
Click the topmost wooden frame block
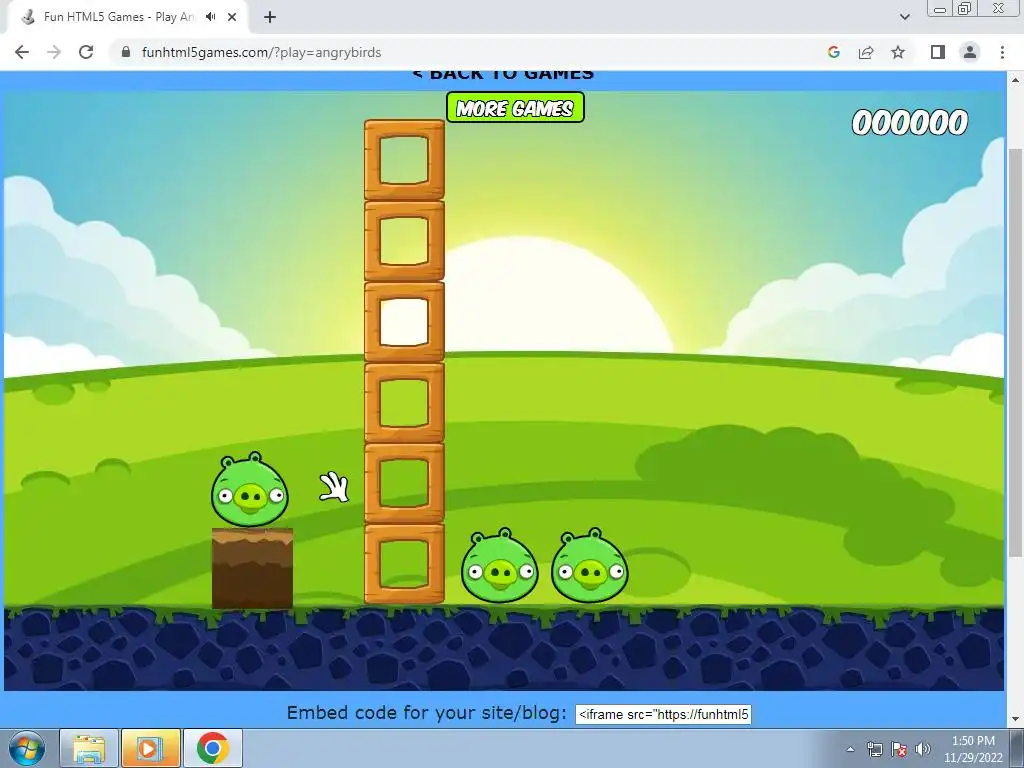coord(404,159)
